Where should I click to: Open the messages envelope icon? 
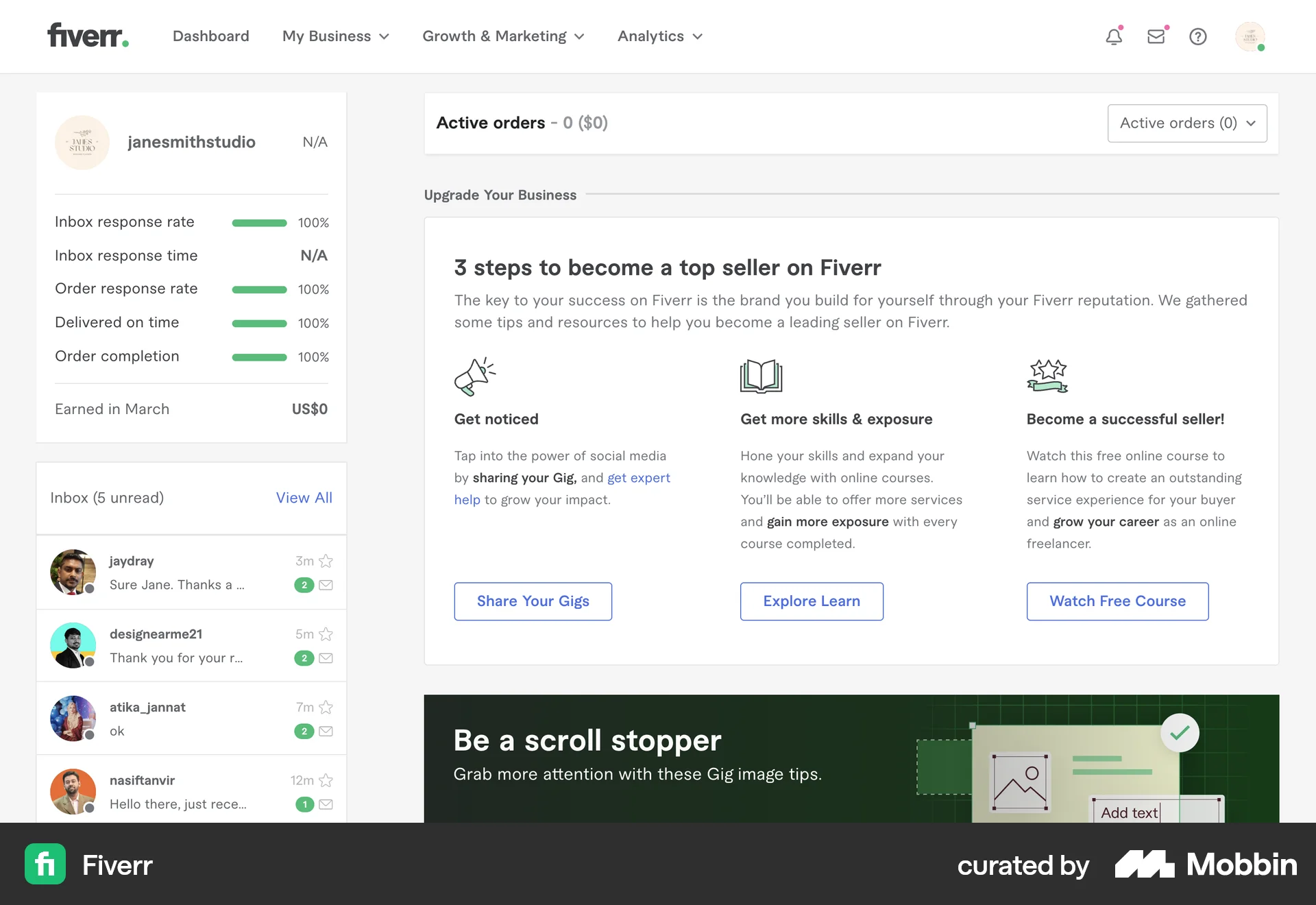coord(1156,36)
